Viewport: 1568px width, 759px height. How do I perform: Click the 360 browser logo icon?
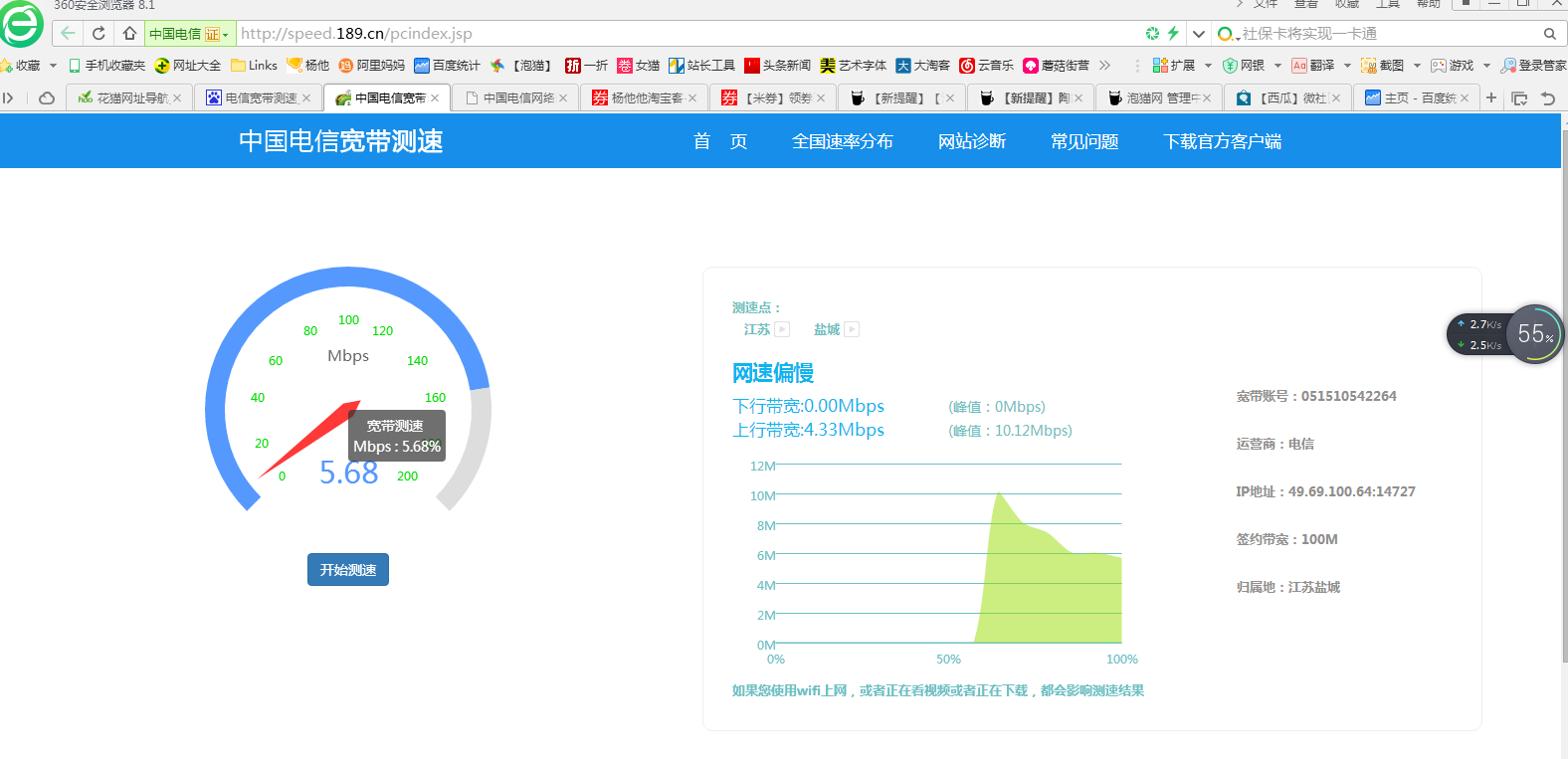pos(21,24)
